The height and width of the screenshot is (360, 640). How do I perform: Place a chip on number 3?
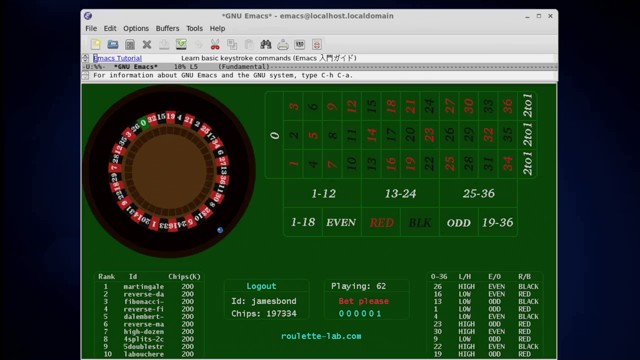(x=293, y=106)
